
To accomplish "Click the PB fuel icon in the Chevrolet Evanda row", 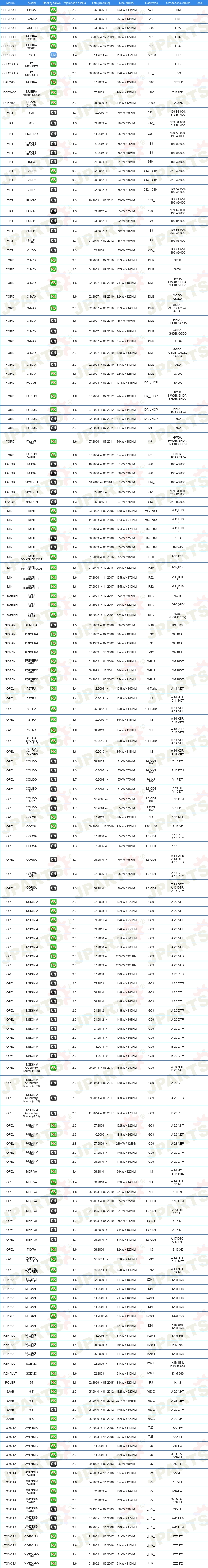I will click(x=53, y=19).
